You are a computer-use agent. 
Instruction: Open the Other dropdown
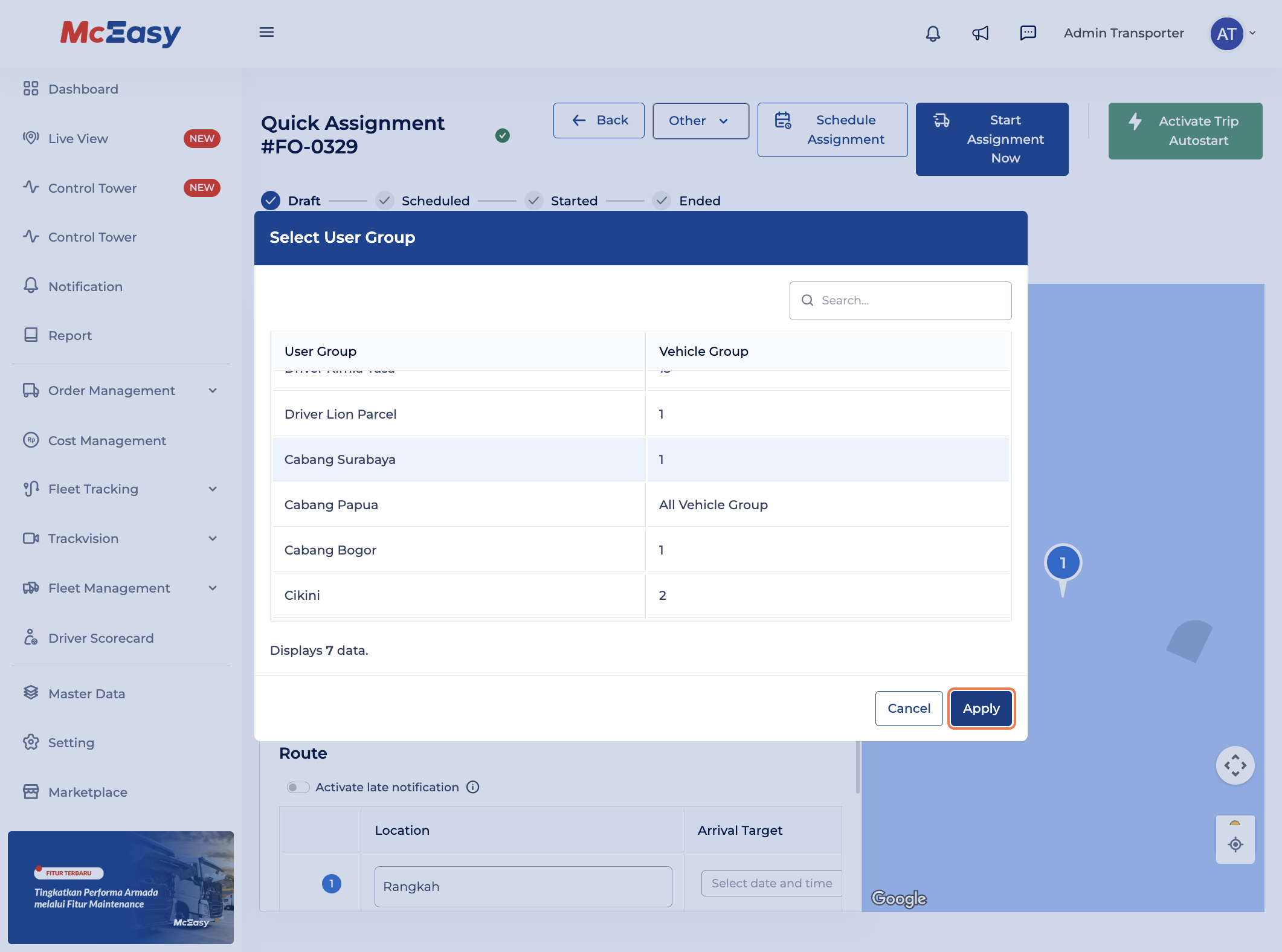tap(700, 121)
